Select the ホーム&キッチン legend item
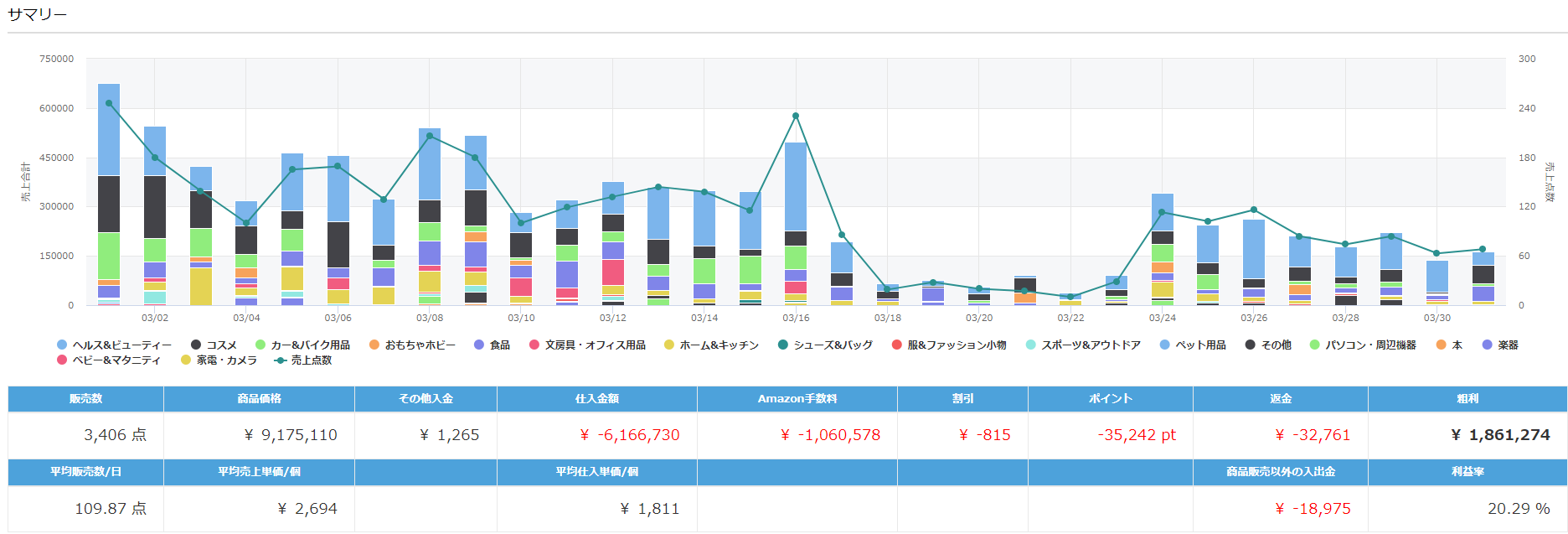This screenshot has height=534, width=1568. click(712, 345)
